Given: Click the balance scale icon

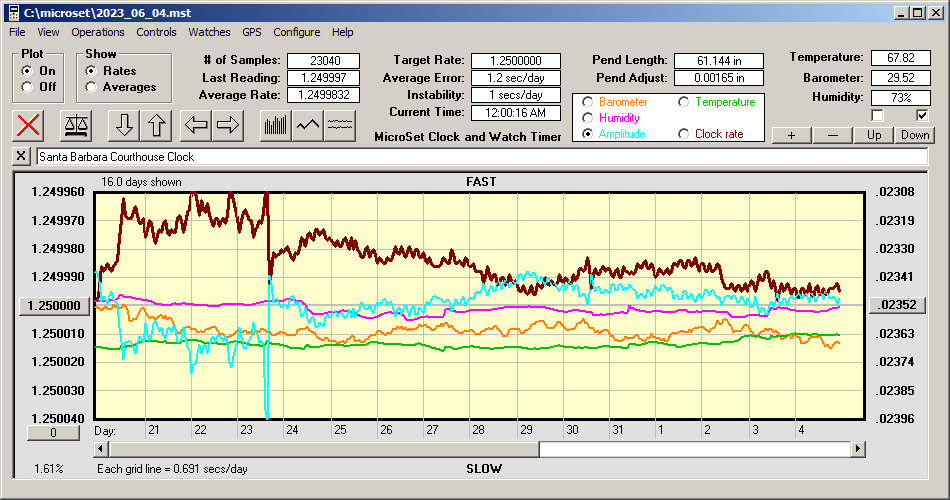Looking at the screenshot, I should 75,125.
